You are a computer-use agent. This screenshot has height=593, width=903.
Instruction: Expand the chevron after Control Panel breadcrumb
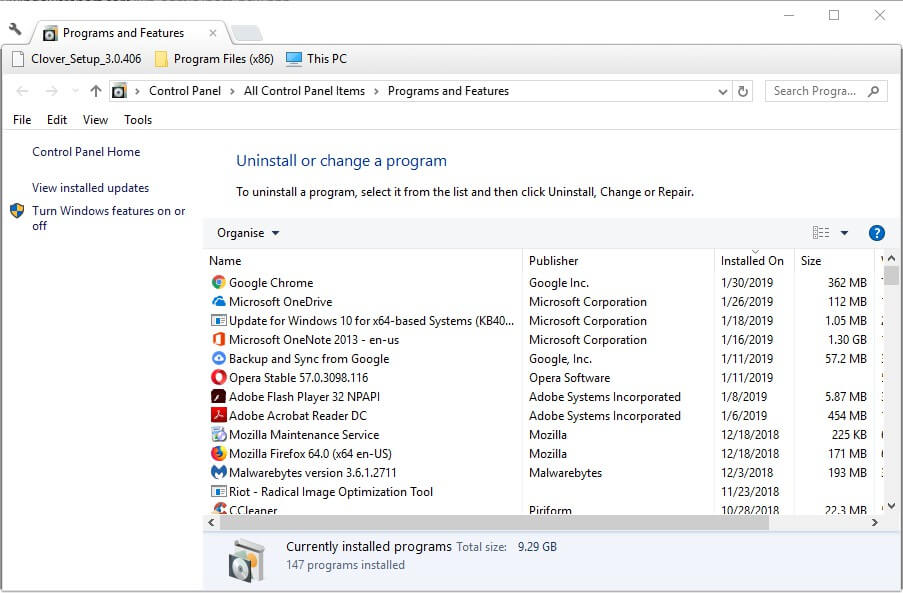[232, 91]
